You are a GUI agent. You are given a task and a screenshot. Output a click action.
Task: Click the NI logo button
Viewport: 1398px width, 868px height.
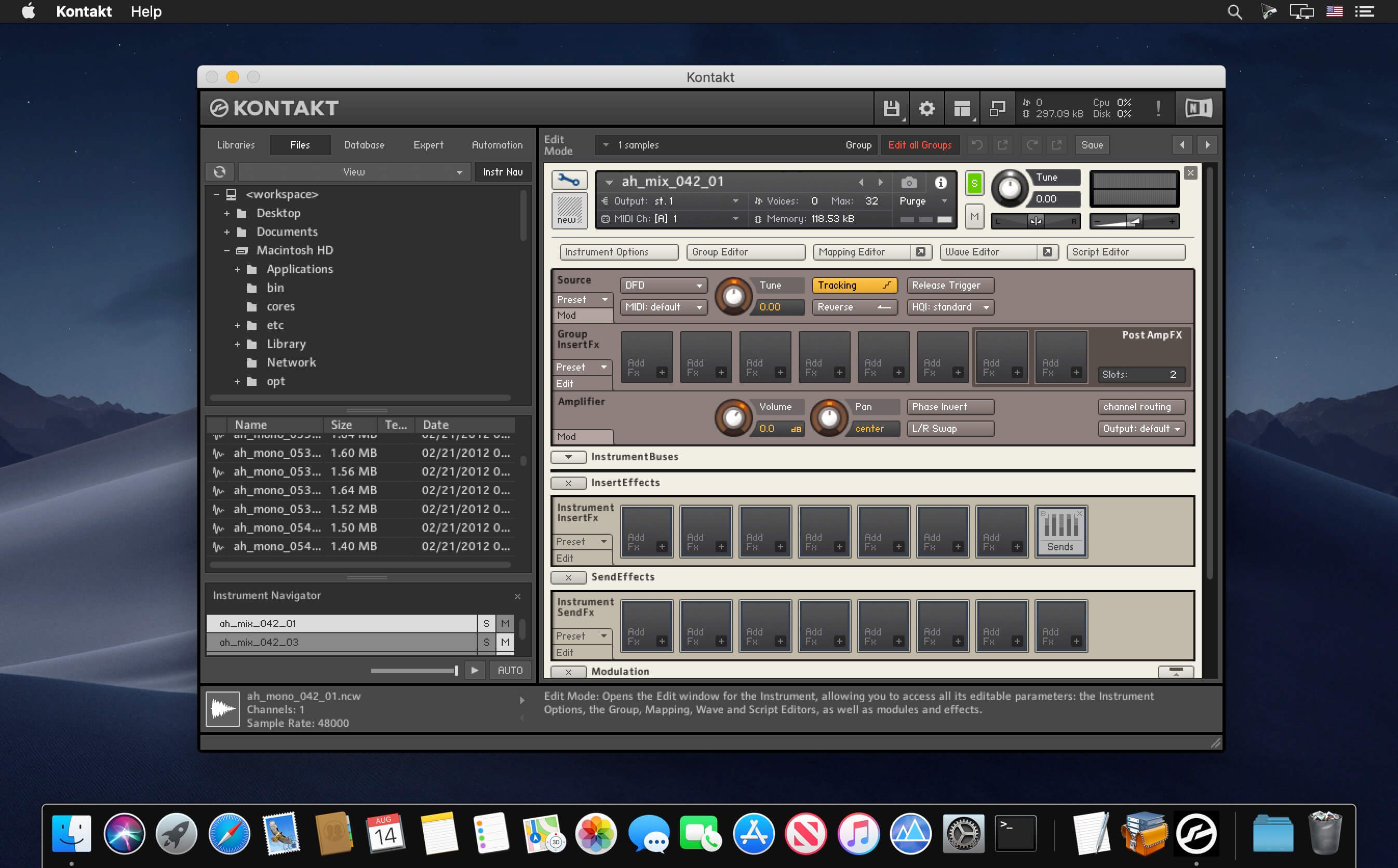1199,108
